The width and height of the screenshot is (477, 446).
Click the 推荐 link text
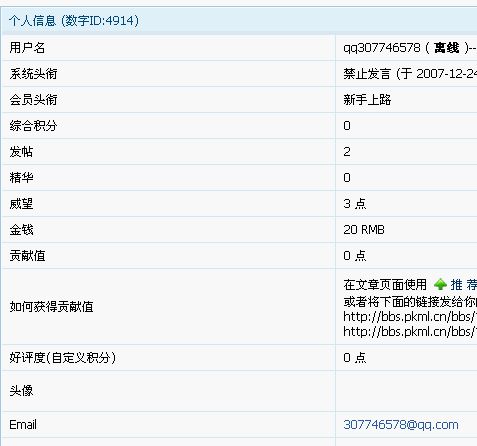[464, 285]
